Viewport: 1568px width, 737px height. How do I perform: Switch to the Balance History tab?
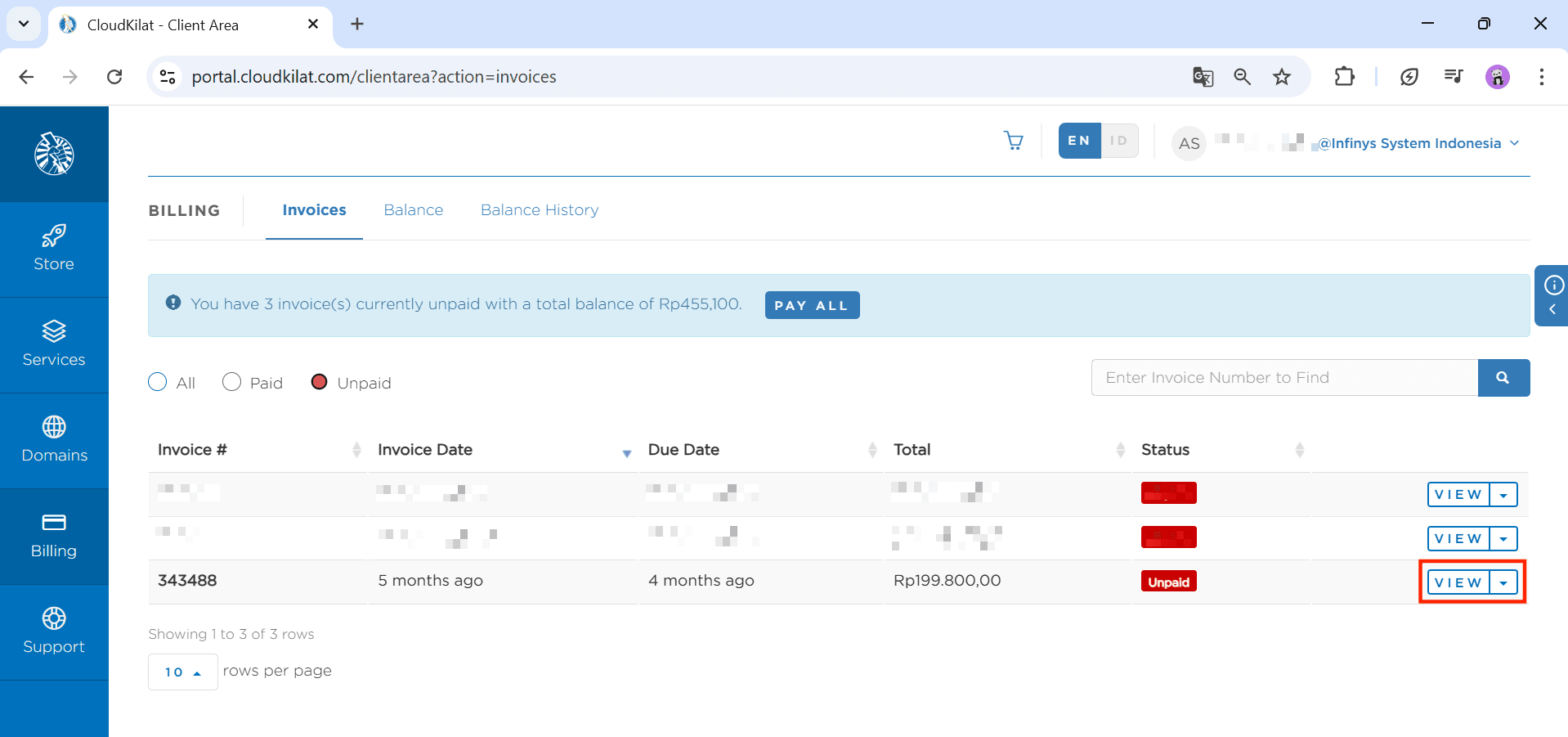pyautogui.click(x=539, y=210)
